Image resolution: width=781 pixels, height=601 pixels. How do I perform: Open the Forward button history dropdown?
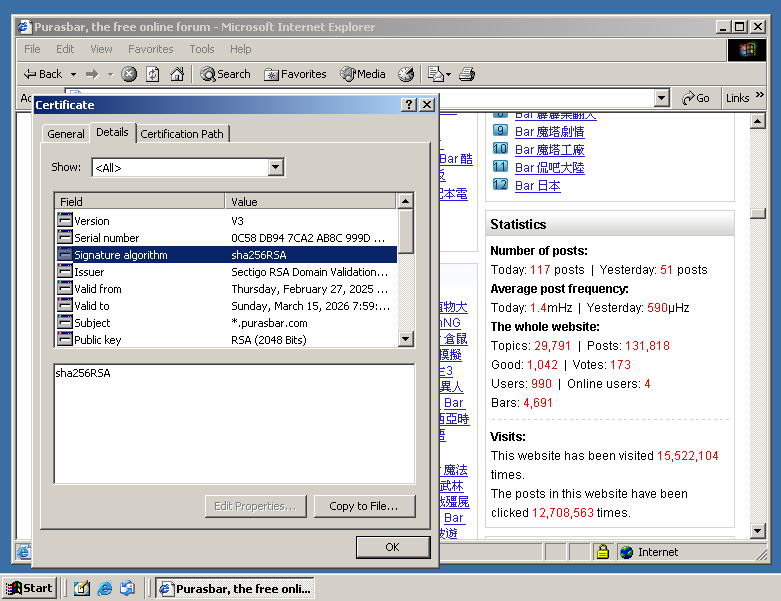[111, 74]
